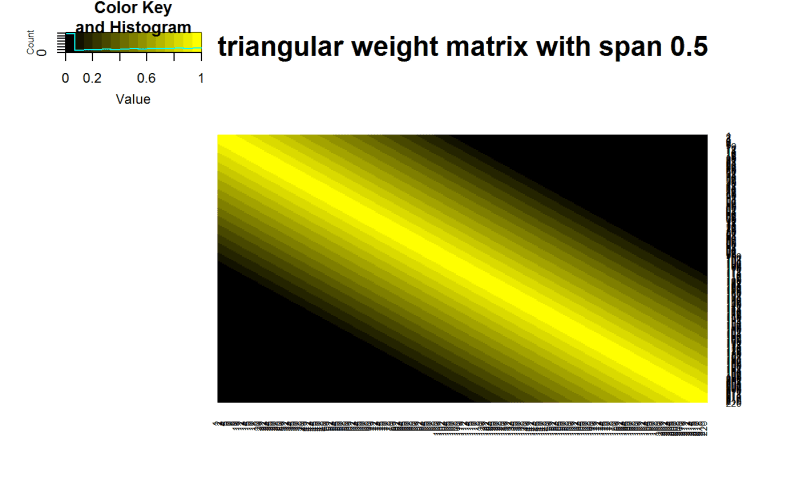799x494 pixels.
Task: Click the '0.2' tick label on color key
Action: 92,78
